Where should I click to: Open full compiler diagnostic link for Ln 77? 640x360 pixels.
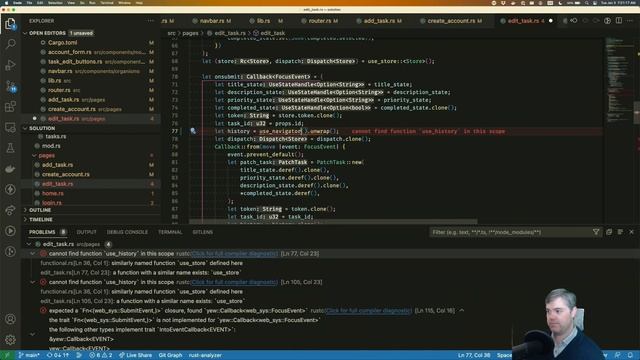coord(234,253)
